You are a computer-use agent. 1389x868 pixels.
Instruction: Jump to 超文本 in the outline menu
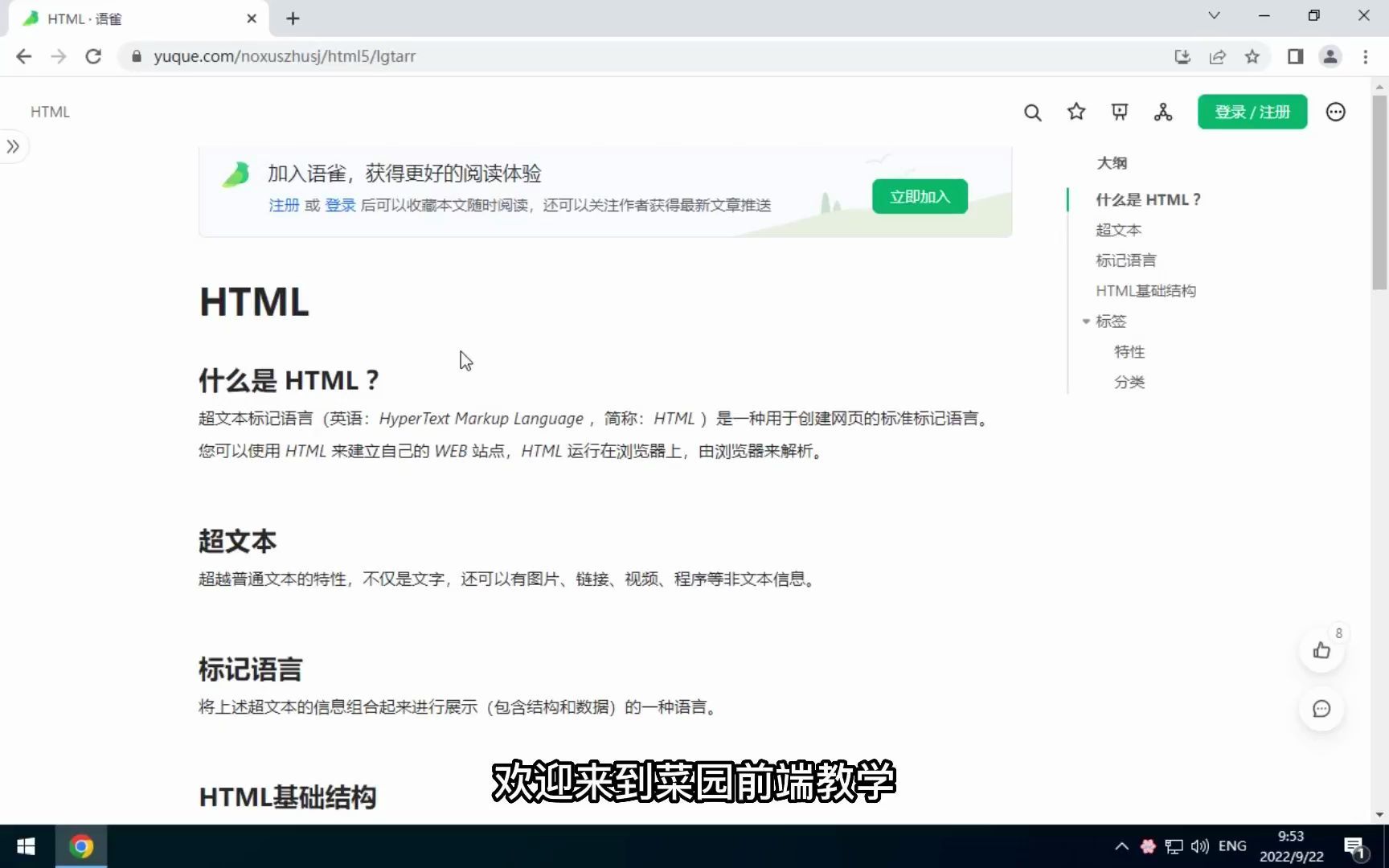[x=1118, y=230]
